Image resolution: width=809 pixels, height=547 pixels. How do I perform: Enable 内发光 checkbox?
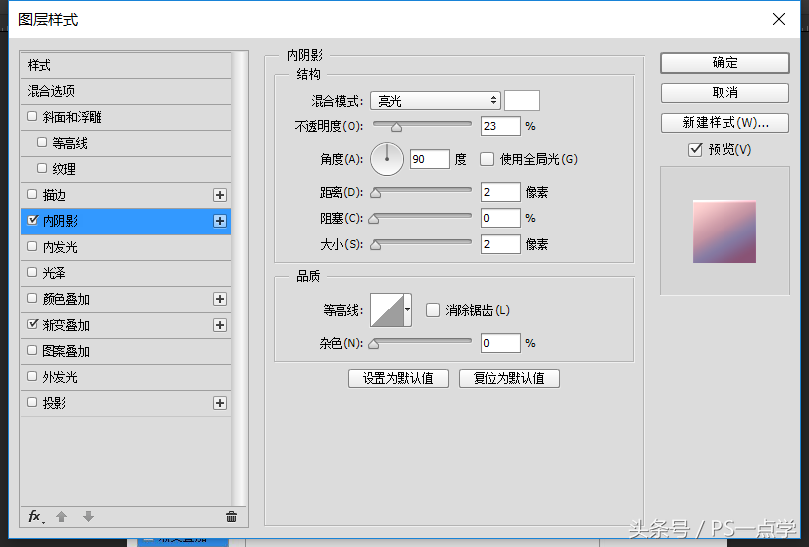[x=32, y=246]
